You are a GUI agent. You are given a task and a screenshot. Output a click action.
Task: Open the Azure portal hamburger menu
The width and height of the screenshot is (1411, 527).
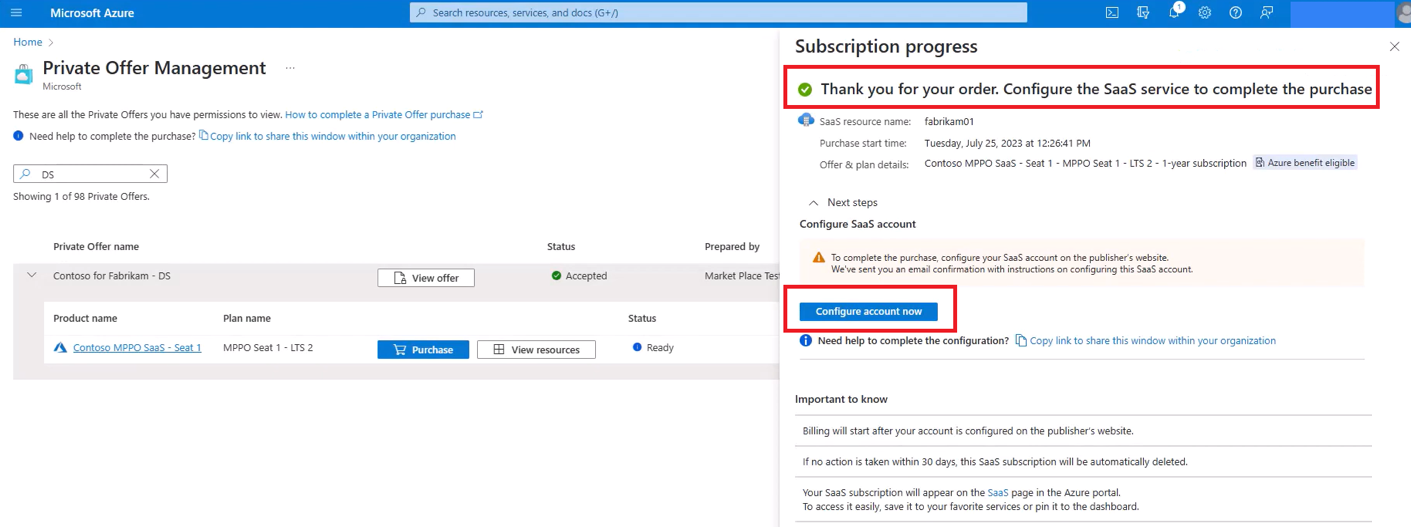pyautogui.click(x=16, y=13)
